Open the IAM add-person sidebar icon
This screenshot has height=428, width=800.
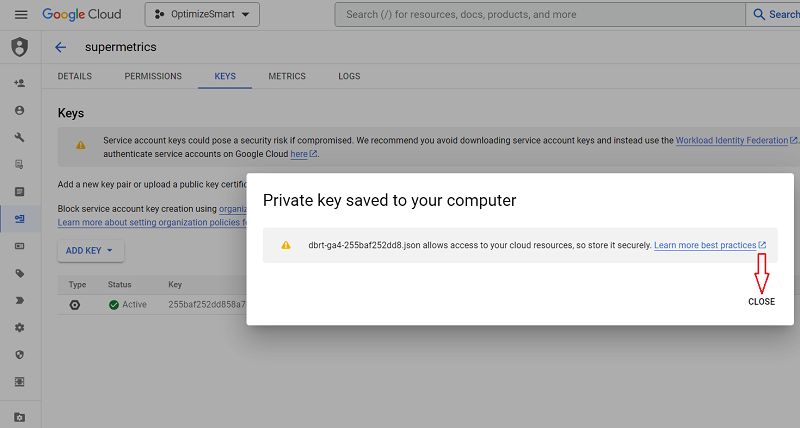point(19,83)
